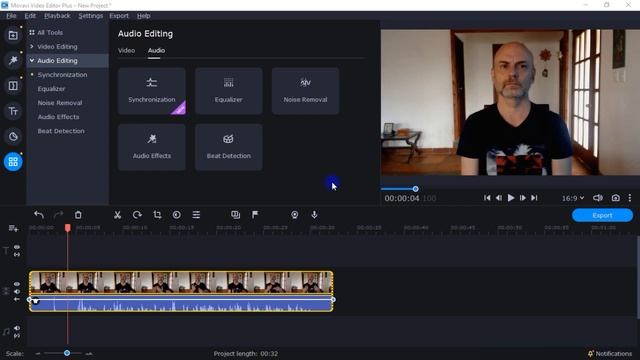Step back one frame

pyautogui.click(x=499, y=198)
